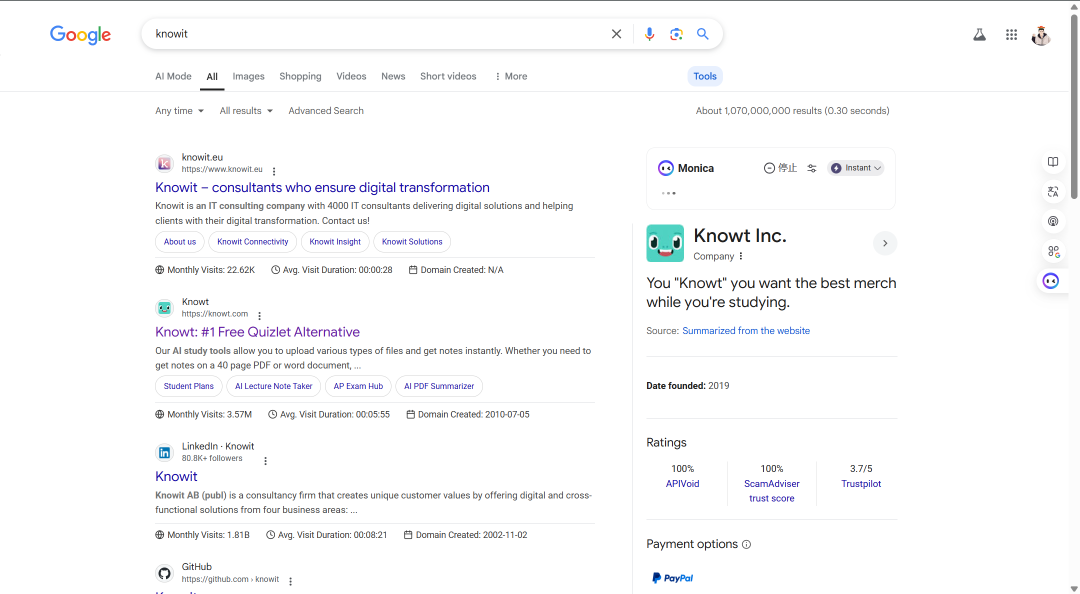
Task: Open Monica Instant model dropdown
Action: [x=856, y=168]
